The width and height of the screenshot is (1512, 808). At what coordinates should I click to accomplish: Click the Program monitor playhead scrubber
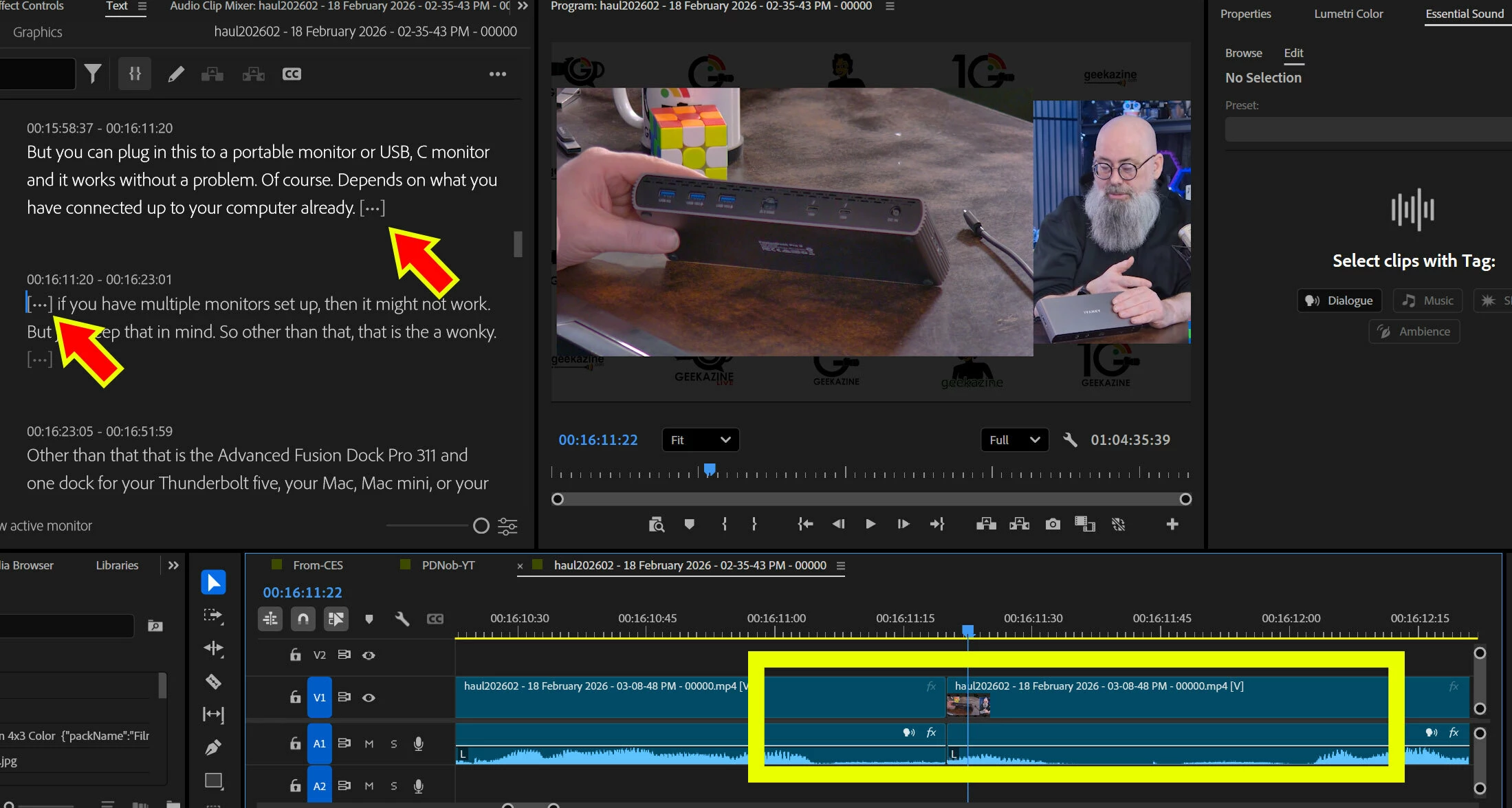[710, 470]
